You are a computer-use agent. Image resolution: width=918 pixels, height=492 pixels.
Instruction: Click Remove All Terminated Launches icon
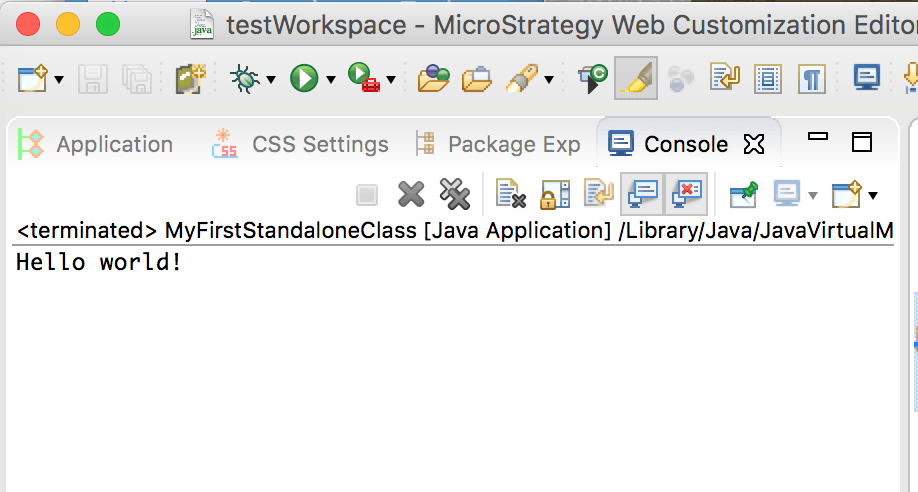point(455,195)
